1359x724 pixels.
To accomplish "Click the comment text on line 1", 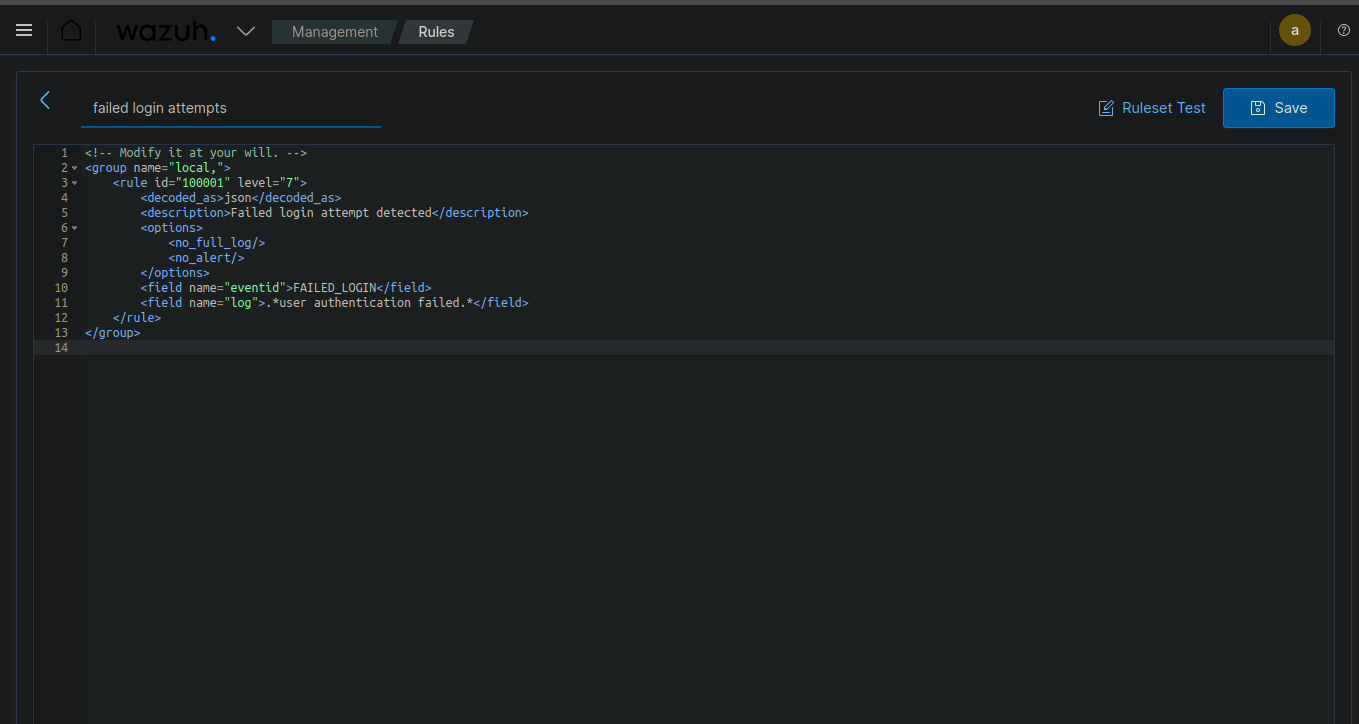I will point(196,153).
